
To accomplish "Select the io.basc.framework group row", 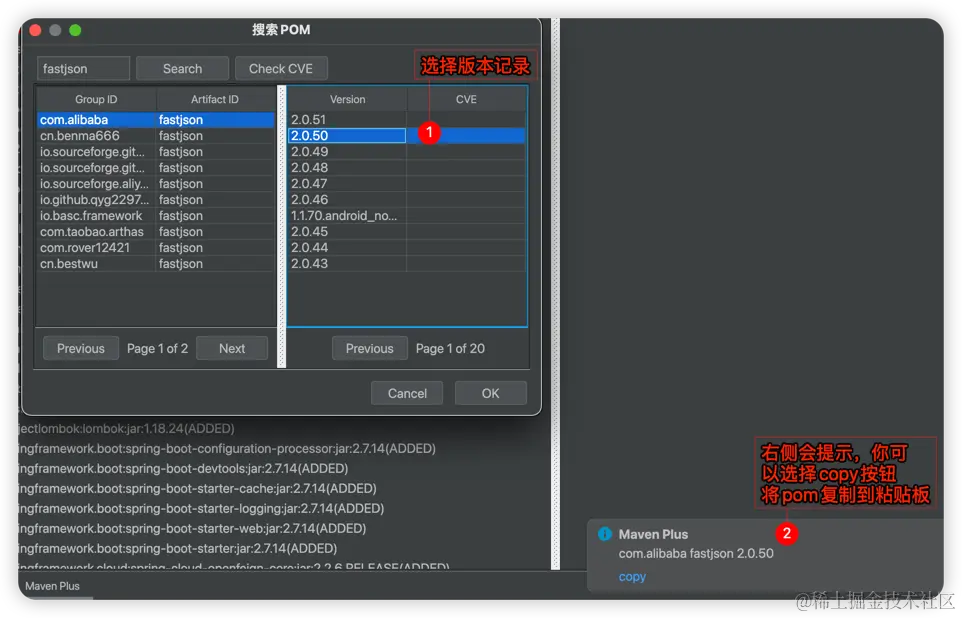I will point(156,215).
